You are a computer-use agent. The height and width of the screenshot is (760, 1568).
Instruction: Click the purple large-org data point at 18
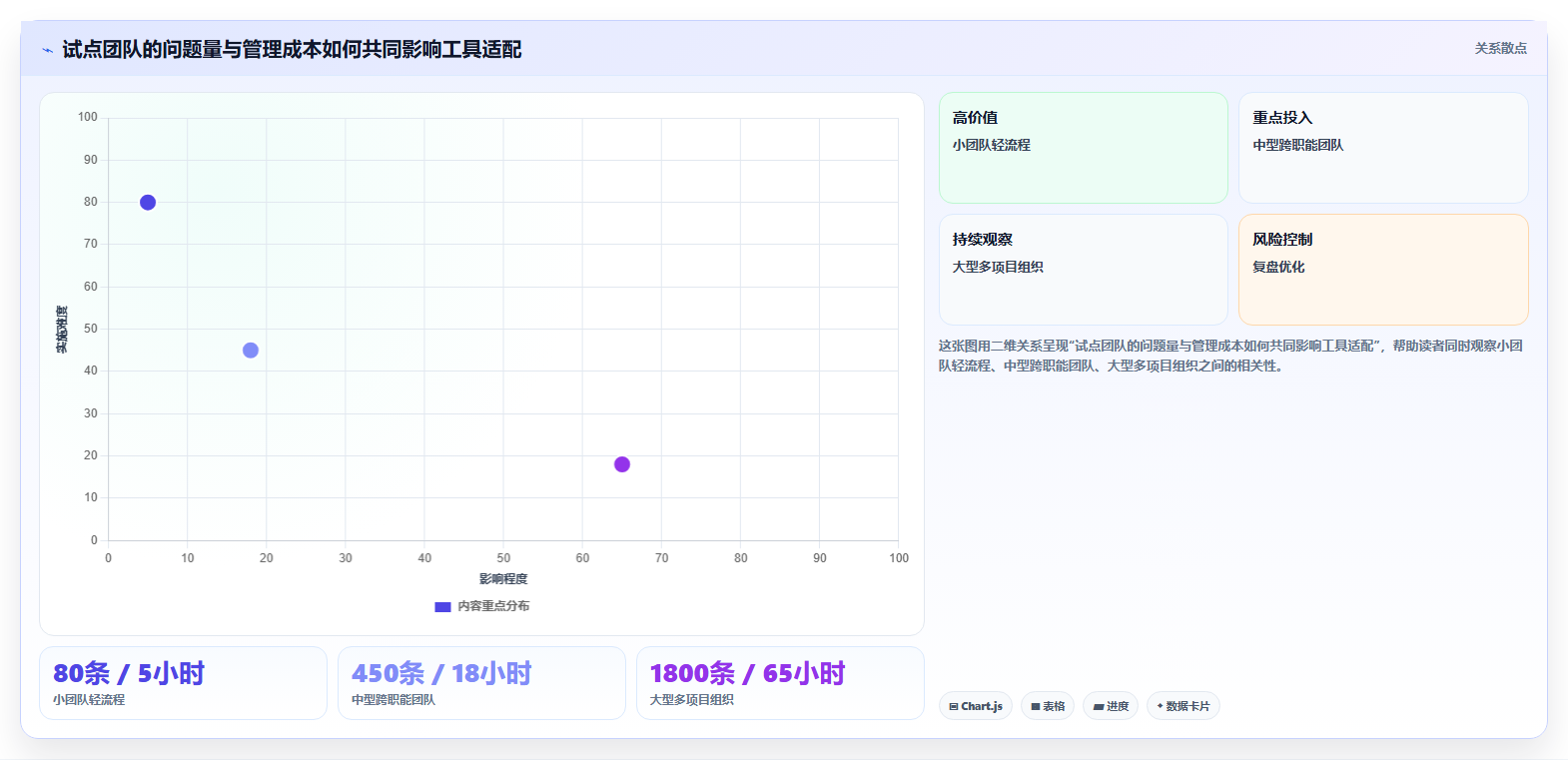pyautogui.click(x=622, y=464)
